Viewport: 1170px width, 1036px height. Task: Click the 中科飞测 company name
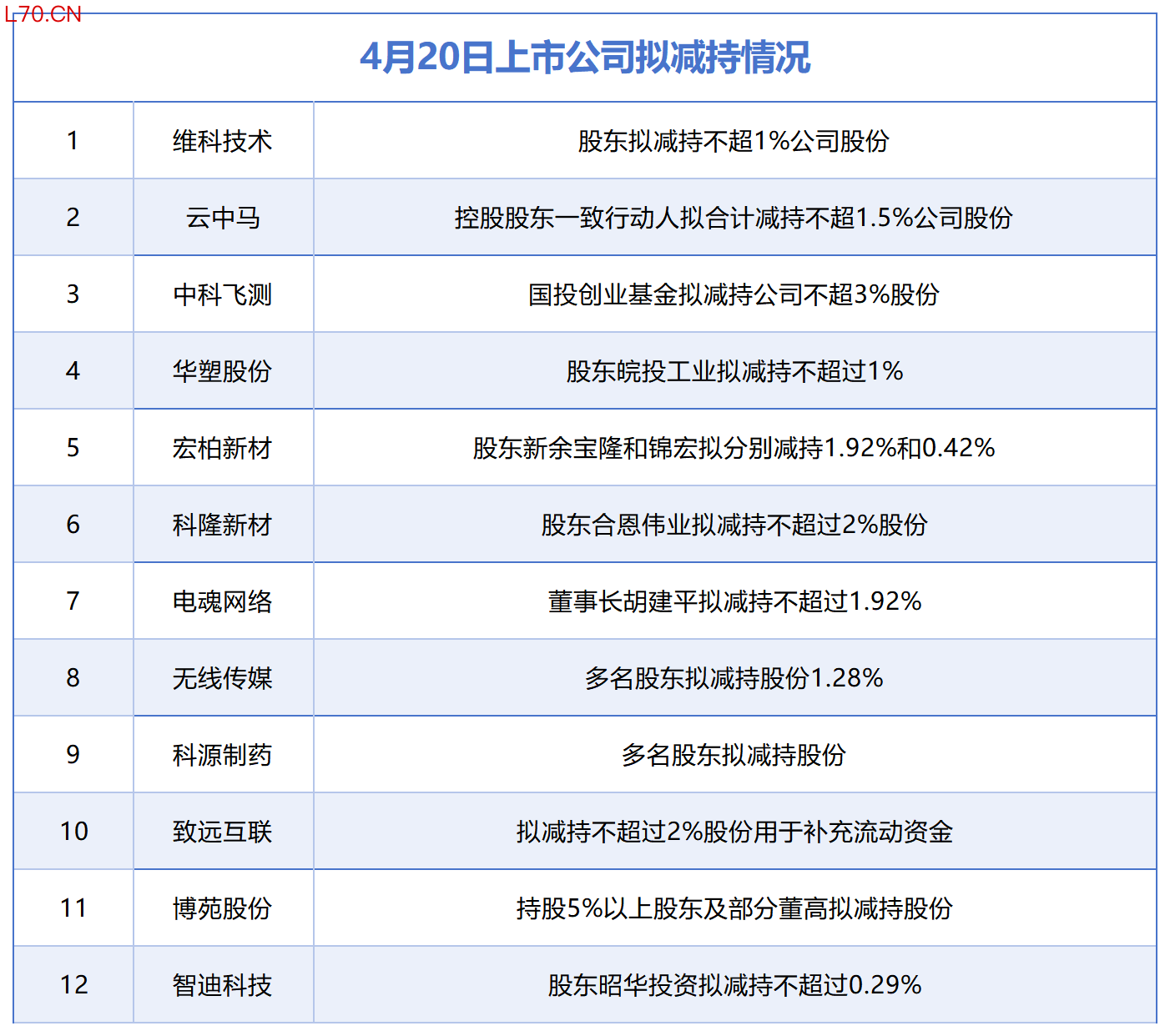pos(223,294)
